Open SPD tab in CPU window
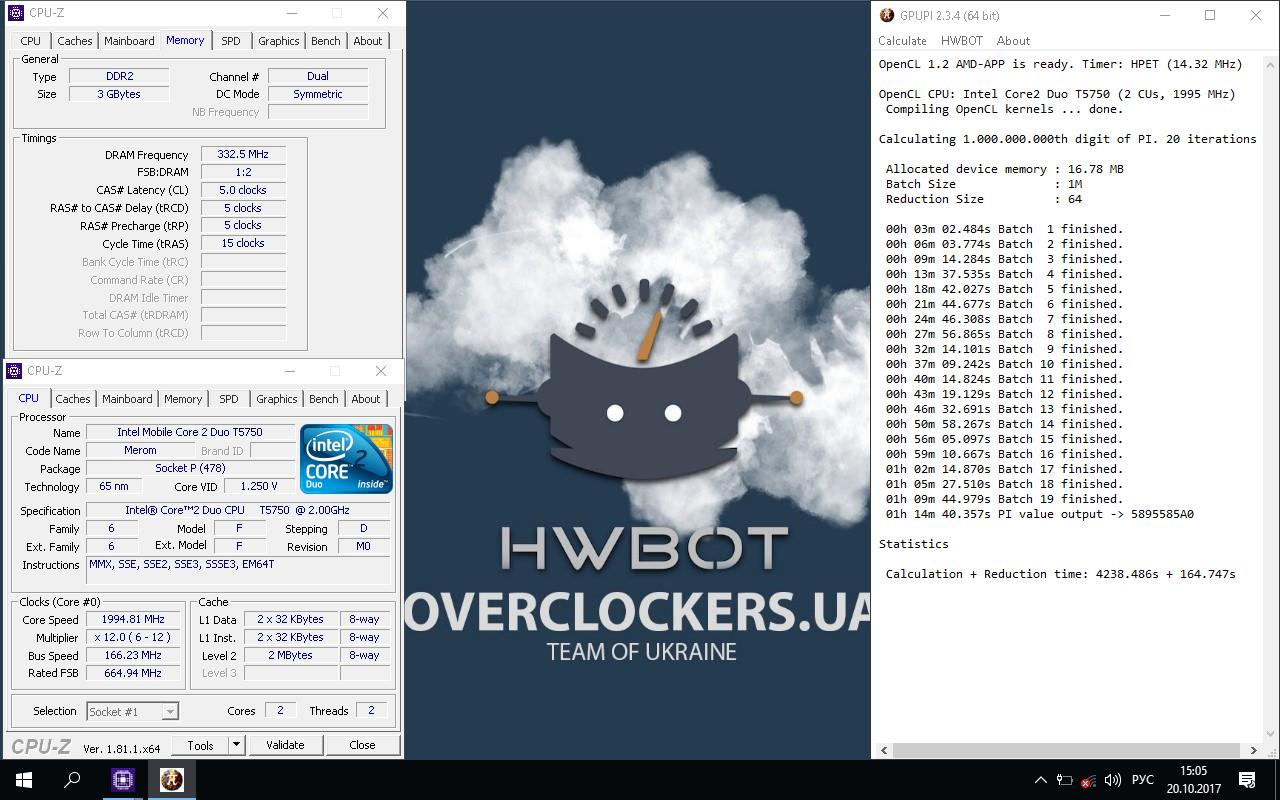The image size is (1280, 800). tap(229, 399)
